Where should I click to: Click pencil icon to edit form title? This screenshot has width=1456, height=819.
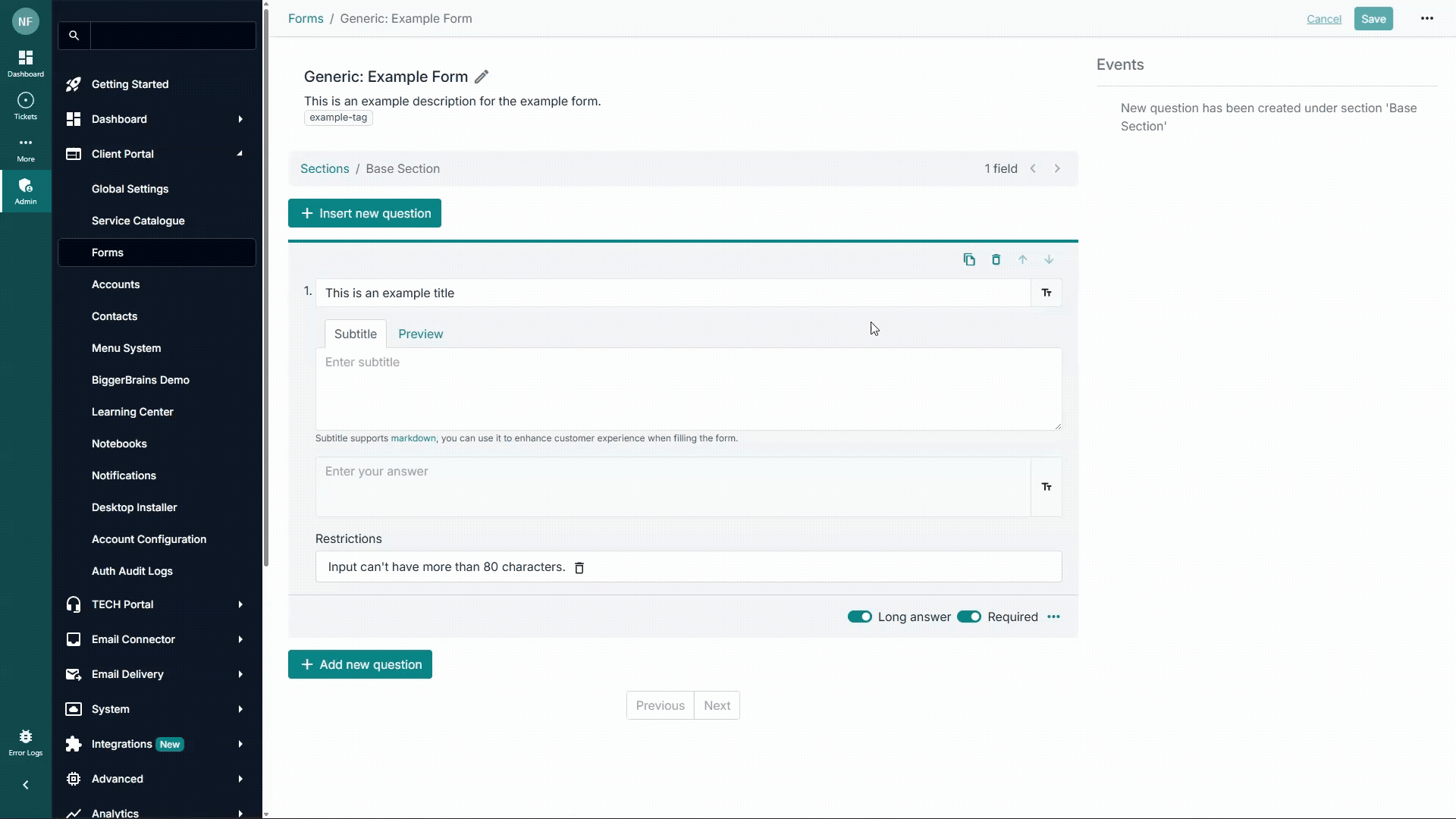[x=482, y=77]
